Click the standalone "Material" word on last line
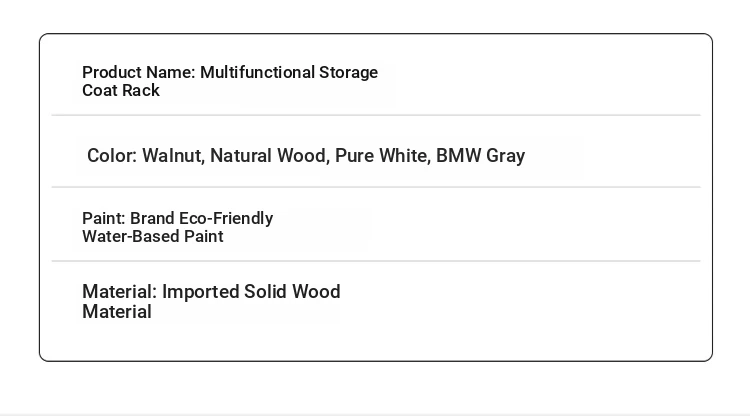The width and height of the screenshot is (750, 416). click(117, 312)
